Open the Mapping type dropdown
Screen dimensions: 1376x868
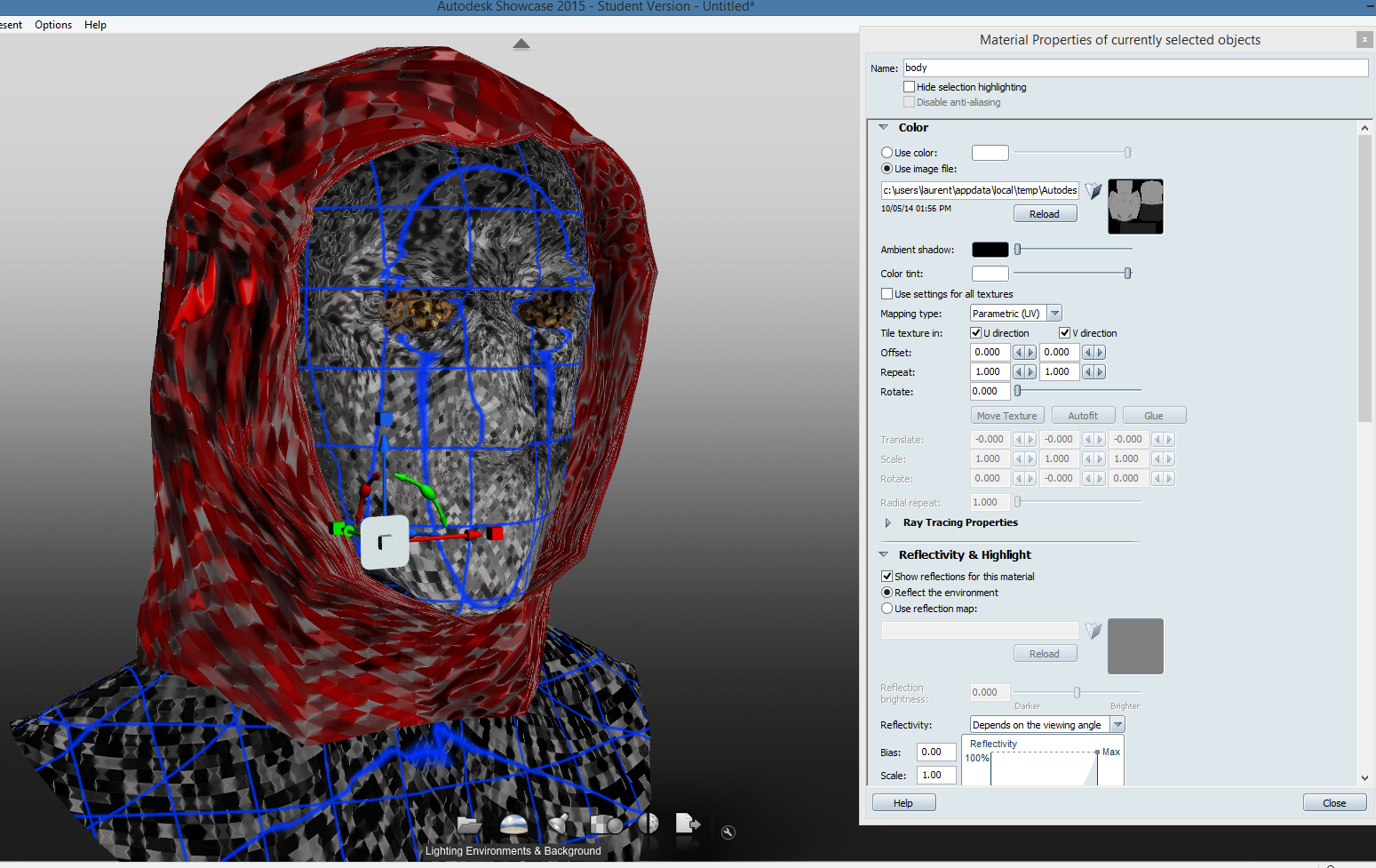pyautogui.click(x=1054, y=313)
